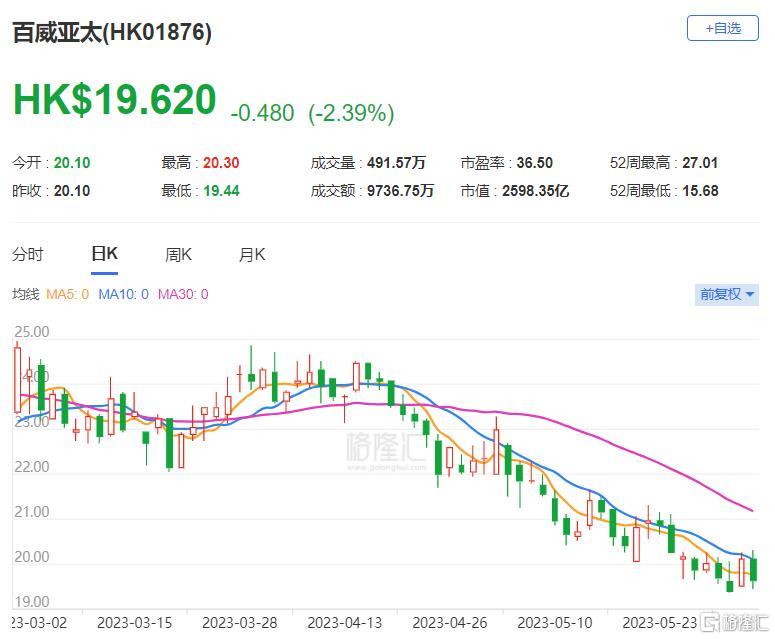Click the 2023-05-23 date axis label

pos(660,623)
